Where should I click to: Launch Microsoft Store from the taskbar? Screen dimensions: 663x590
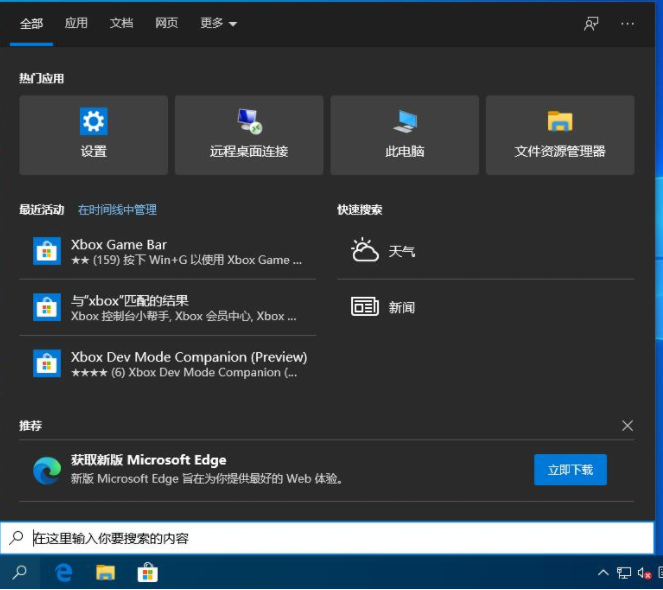pyautogui.click(x=148, y=573)
